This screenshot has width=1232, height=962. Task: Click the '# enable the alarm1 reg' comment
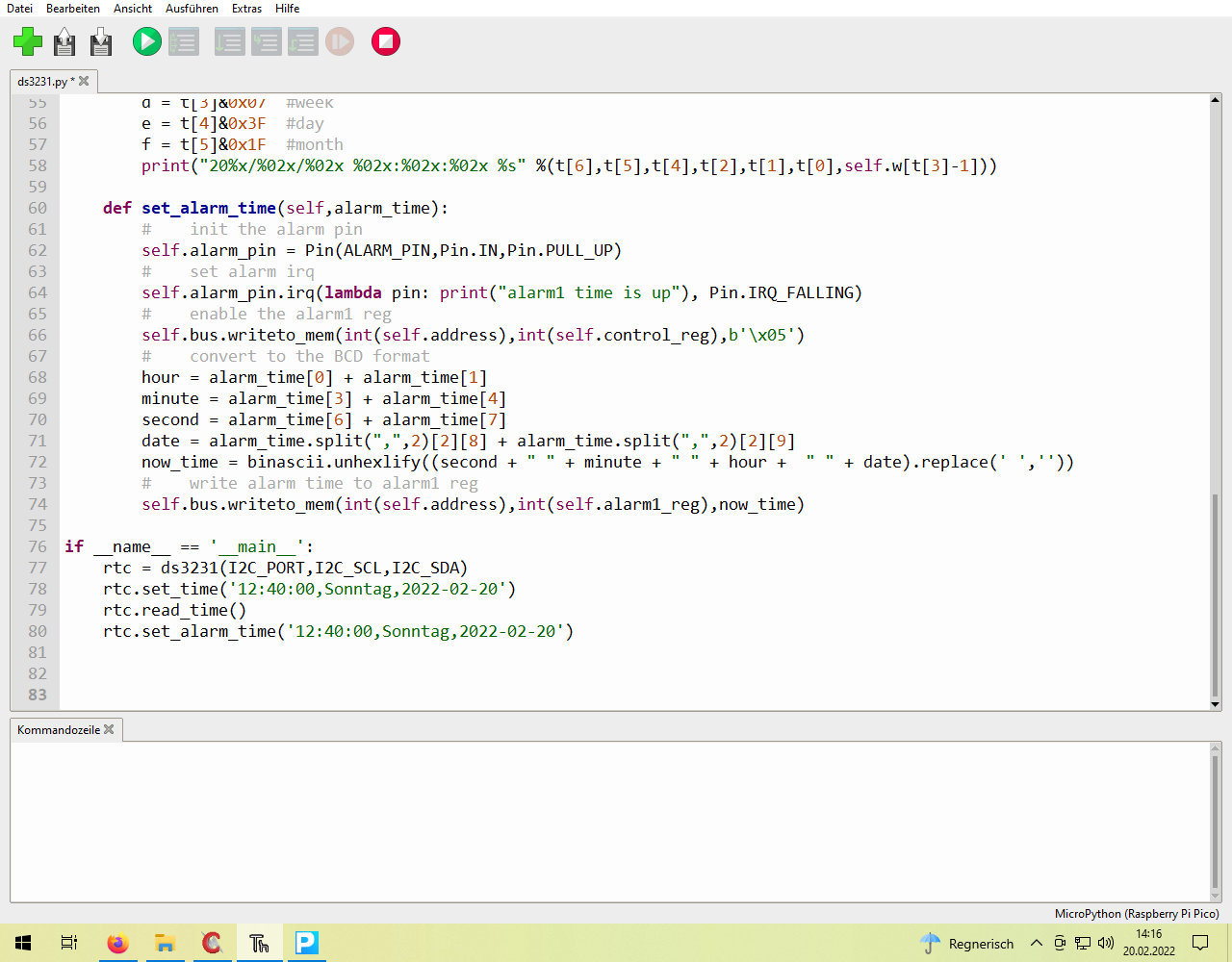coord(267,314)
